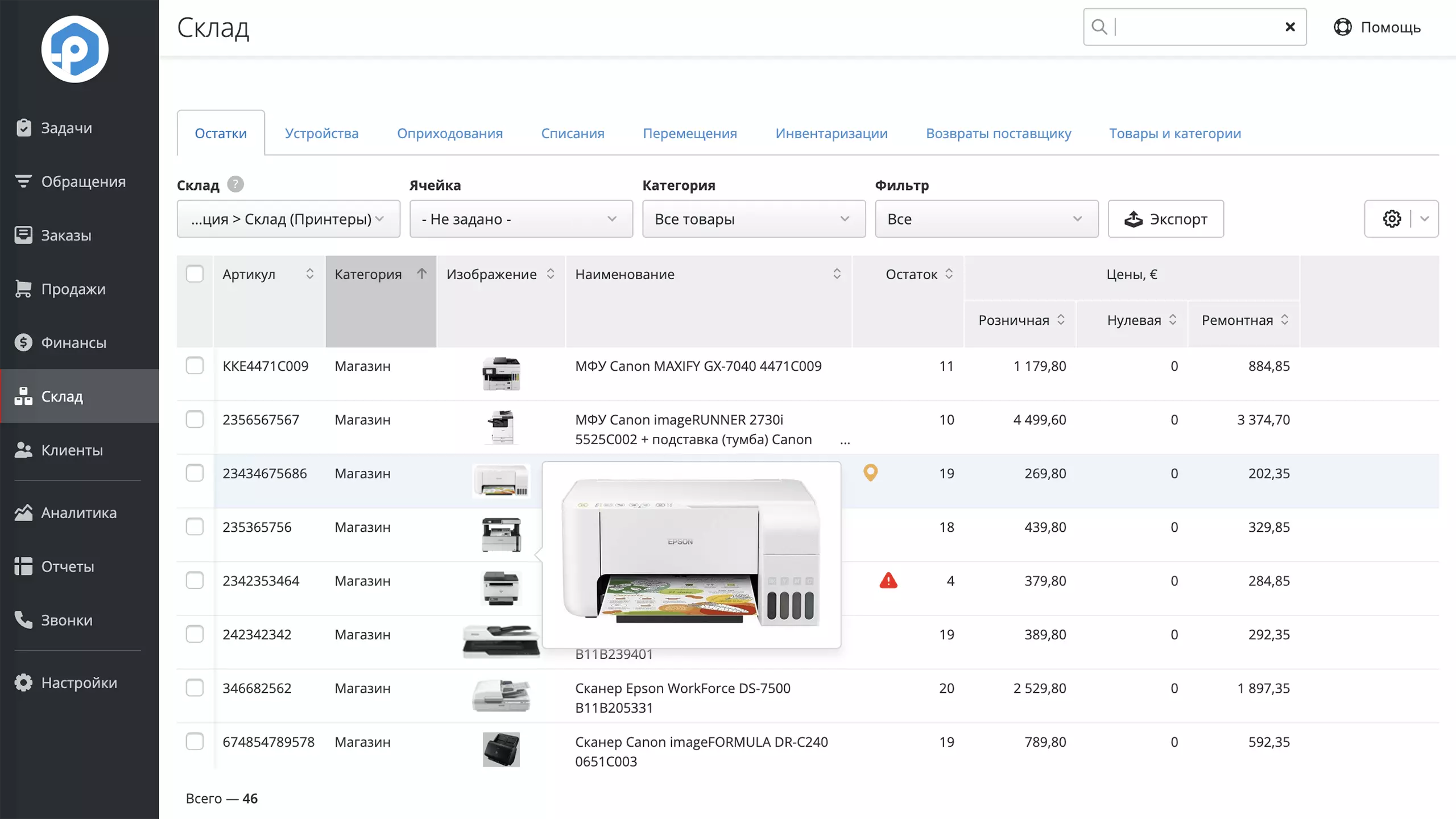Sort by Артикул column arrows

pyautogui.click(x=310, y=274)
